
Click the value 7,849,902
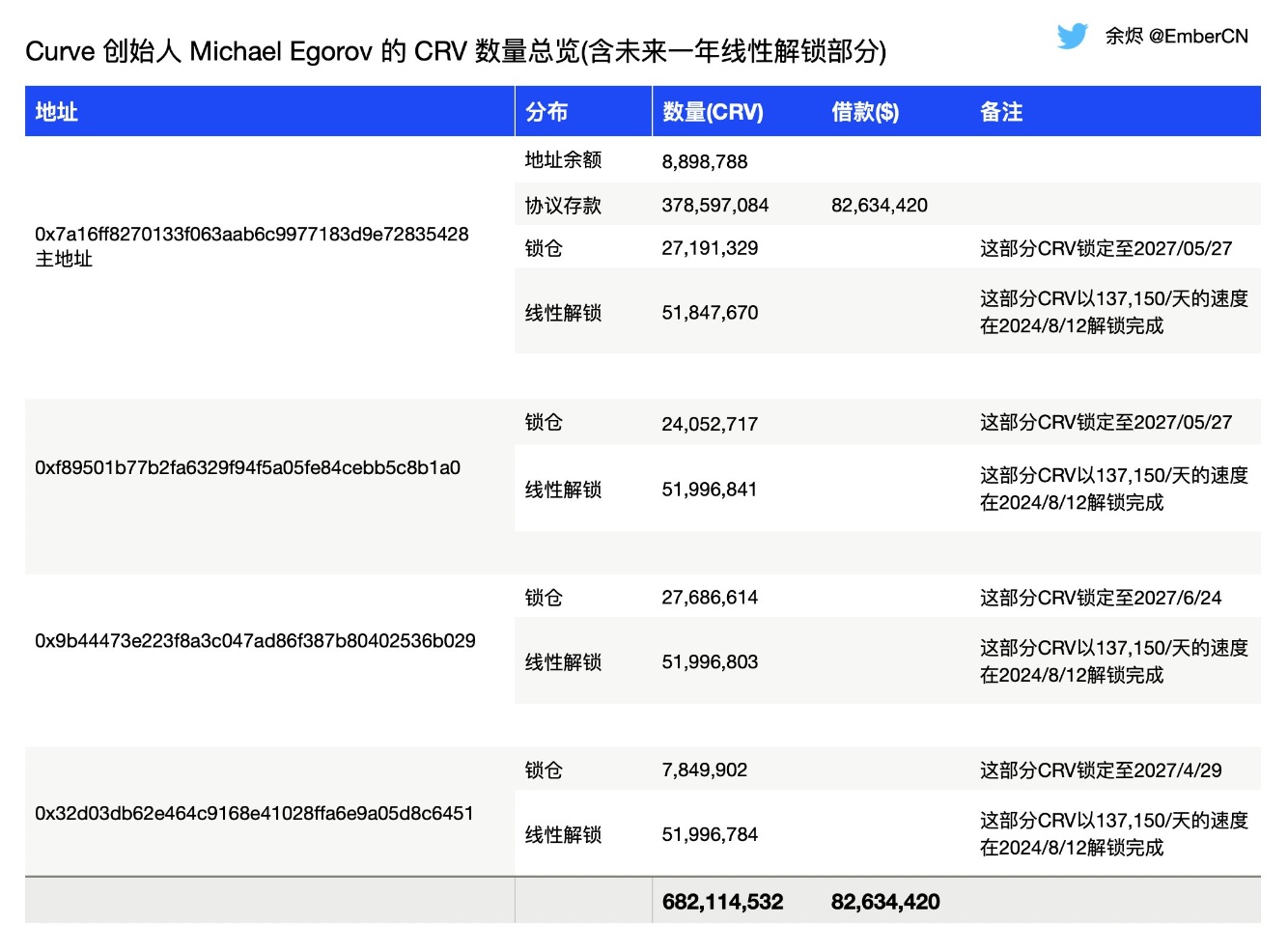pos(705,770)
